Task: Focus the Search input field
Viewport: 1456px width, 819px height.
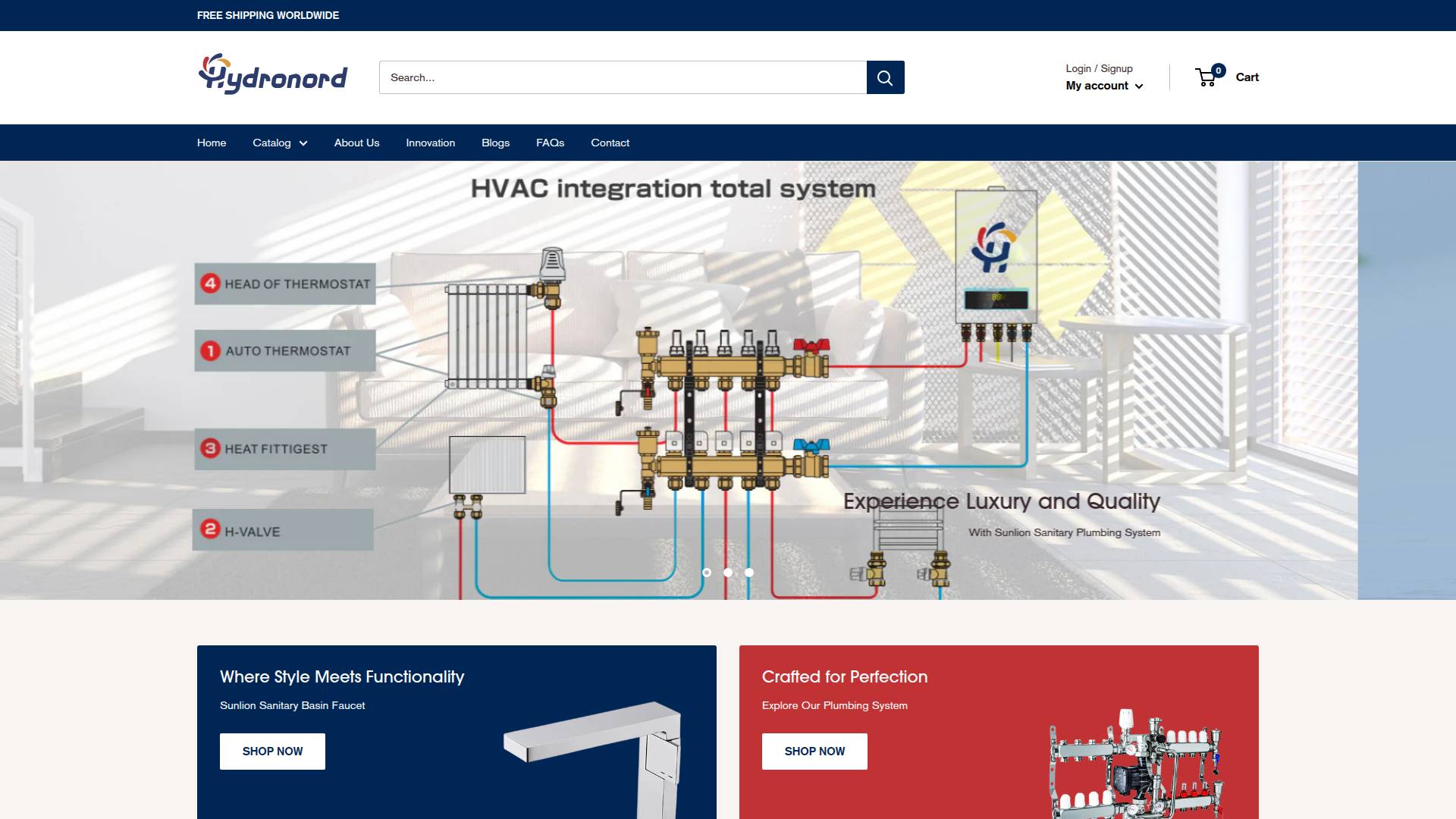Action: pyautogui.click(x=622, y=77)
